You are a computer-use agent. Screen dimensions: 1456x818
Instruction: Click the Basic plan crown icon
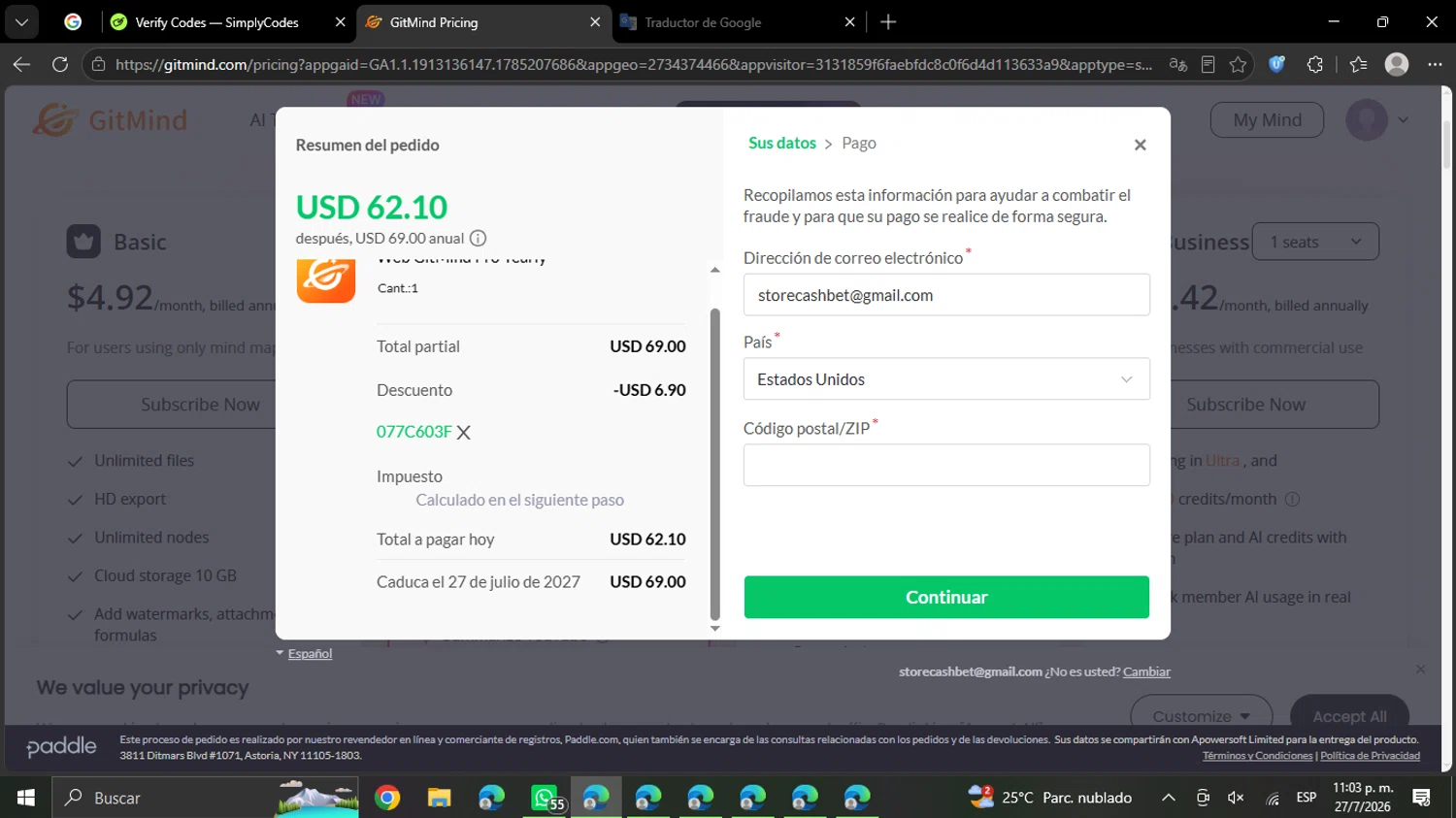tap(83, 242)
